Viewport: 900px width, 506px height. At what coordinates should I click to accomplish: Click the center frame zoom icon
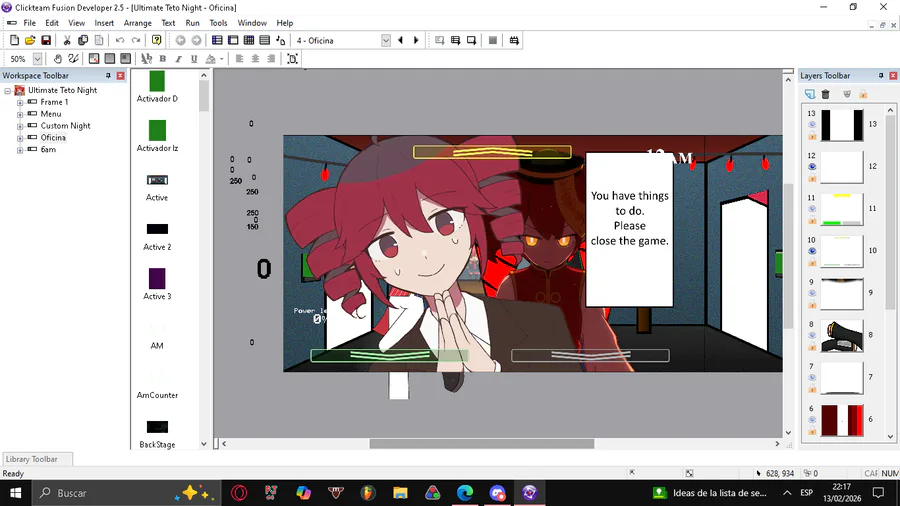[x=292, y=59]
